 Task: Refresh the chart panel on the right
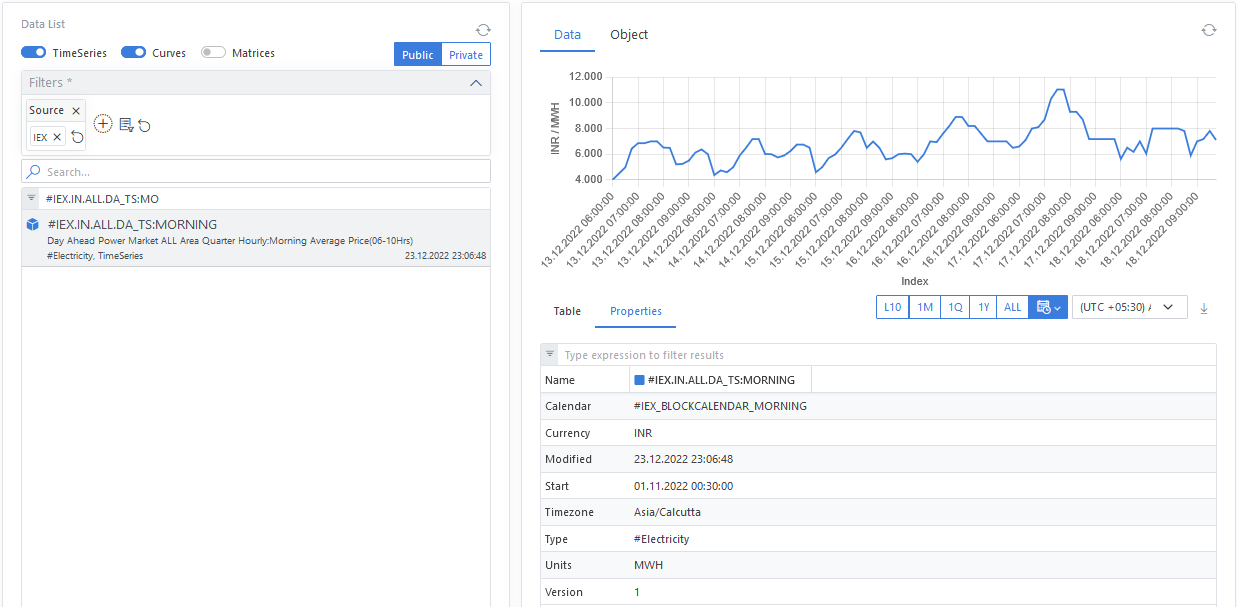(x=1209, y=30)
